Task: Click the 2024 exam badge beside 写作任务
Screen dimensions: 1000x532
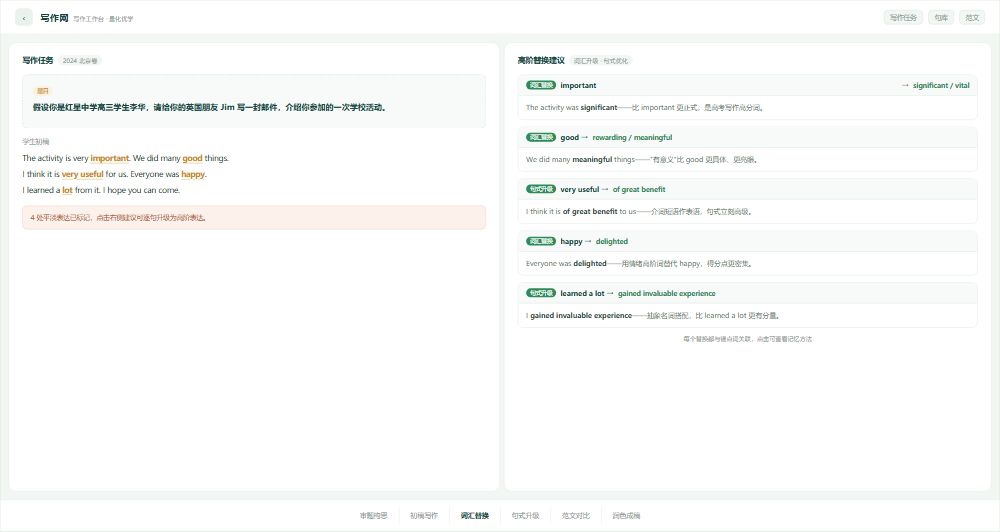Action: (x=80, y=61)
